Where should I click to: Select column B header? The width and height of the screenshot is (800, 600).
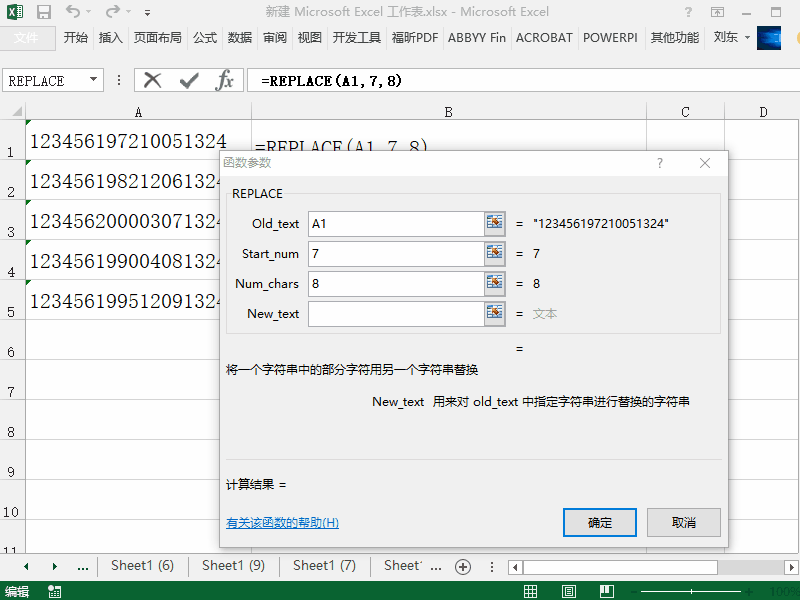click(x=448, y=112)
